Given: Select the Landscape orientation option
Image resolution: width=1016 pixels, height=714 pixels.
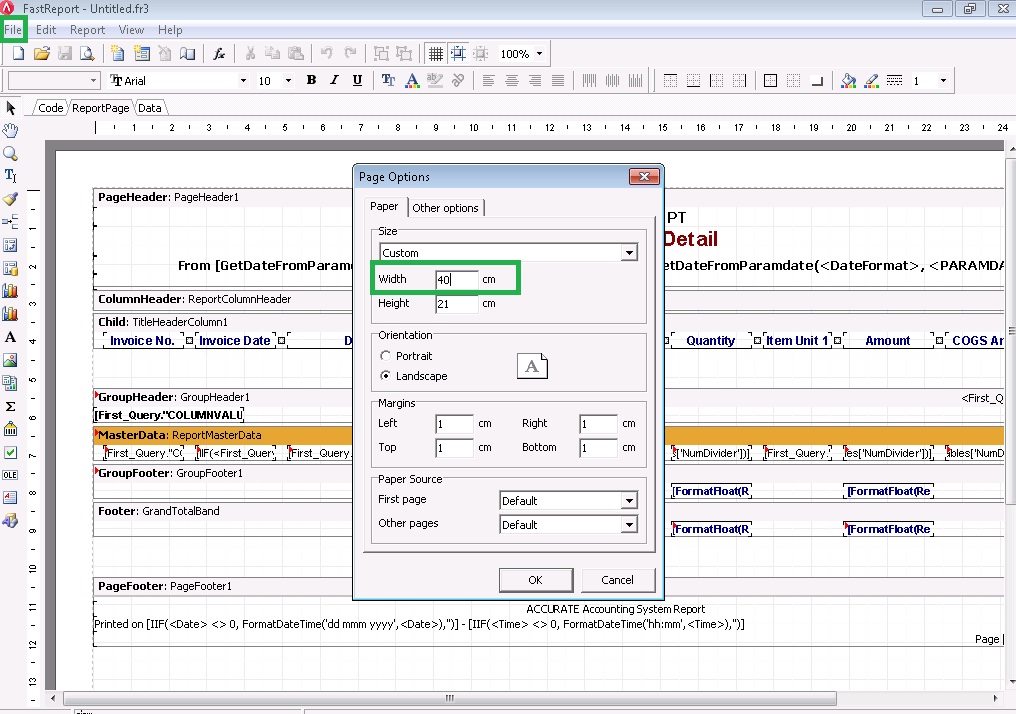Looking at the screenshot, I should [386, 376].
